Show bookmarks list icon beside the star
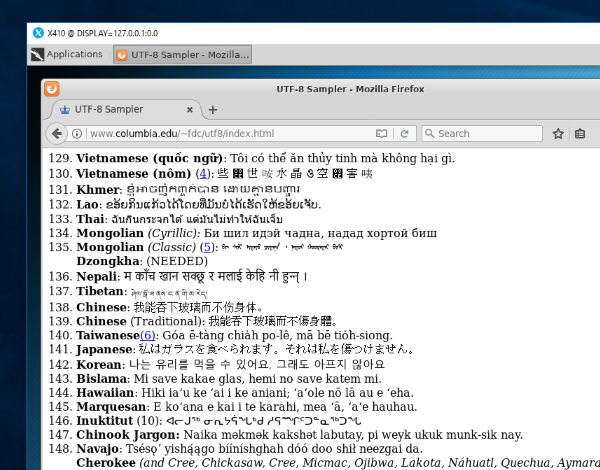The height and width of the screenshot is (470, 600). [581, 133]
